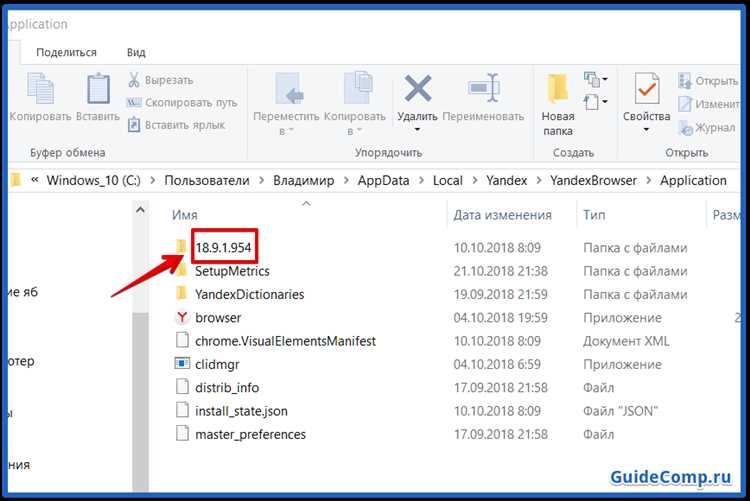Select the clidmgr application icon

pos(182,364)
